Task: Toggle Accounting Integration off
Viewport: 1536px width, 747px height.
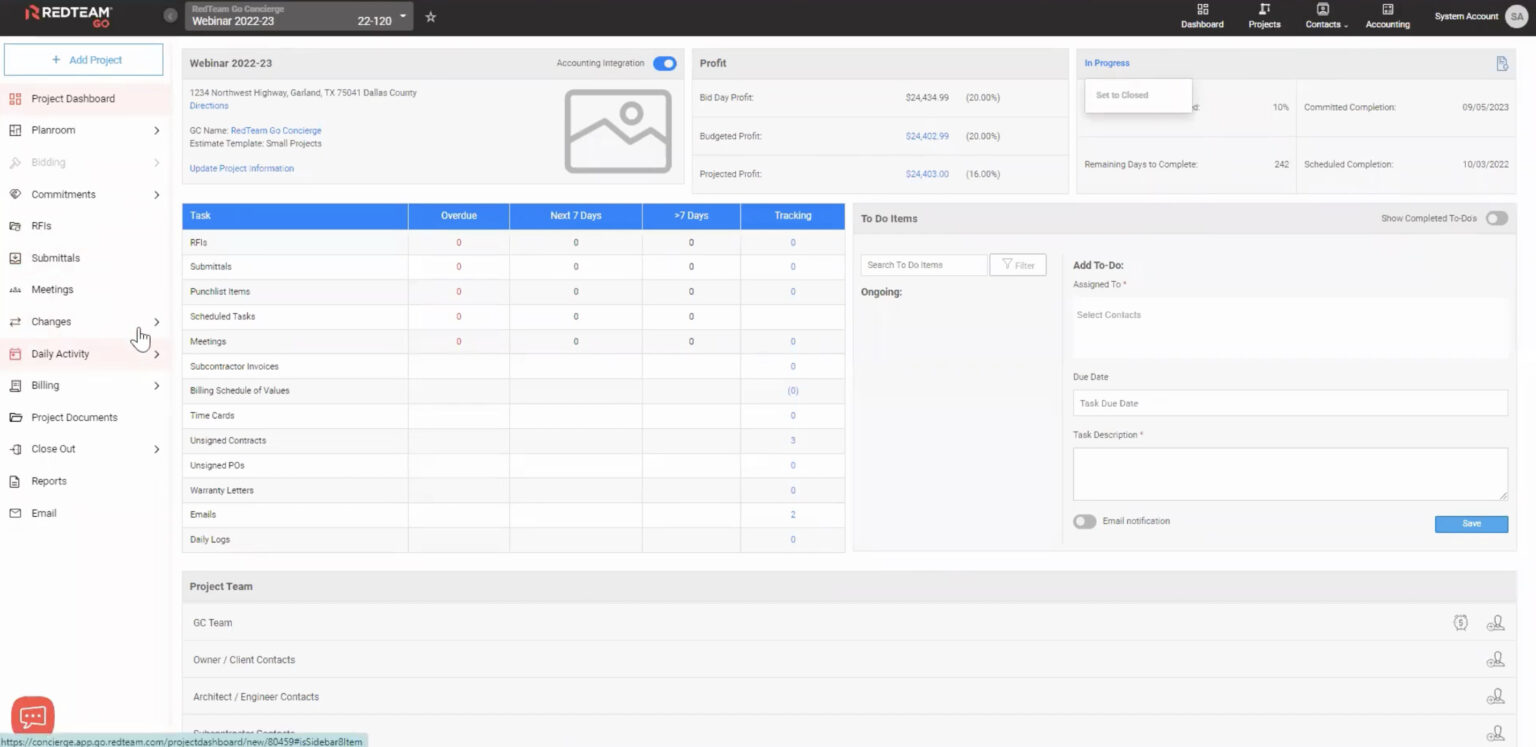Action: point(663,62)
